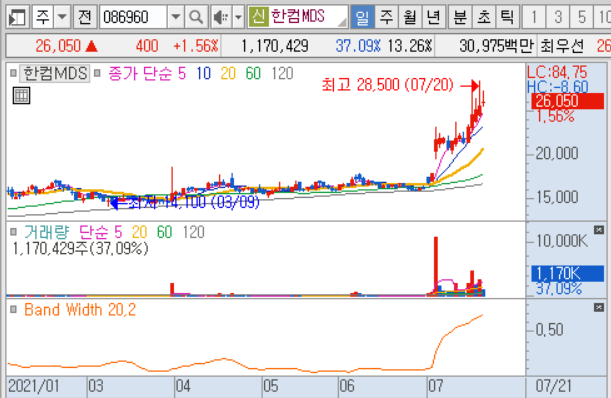The width and height of the screenshot is (611, 398).
Task: Open the data grid table icon
Action: [x=21, y=96]
